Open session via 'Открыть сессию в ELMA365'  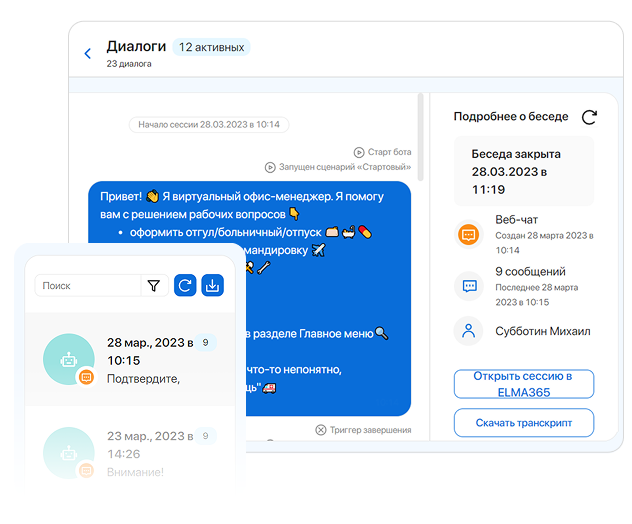524,384
